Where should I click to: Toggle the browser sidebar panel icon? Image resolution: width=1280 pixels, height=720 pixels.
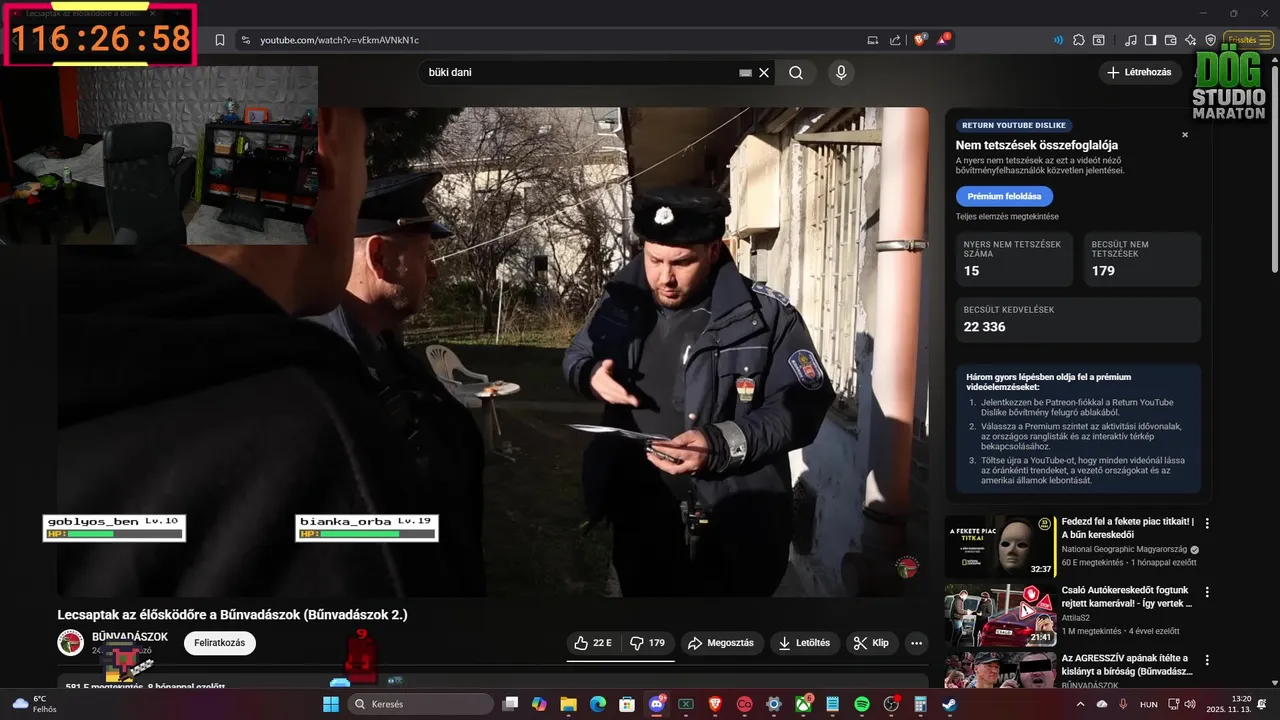[x=1150, y=40]
